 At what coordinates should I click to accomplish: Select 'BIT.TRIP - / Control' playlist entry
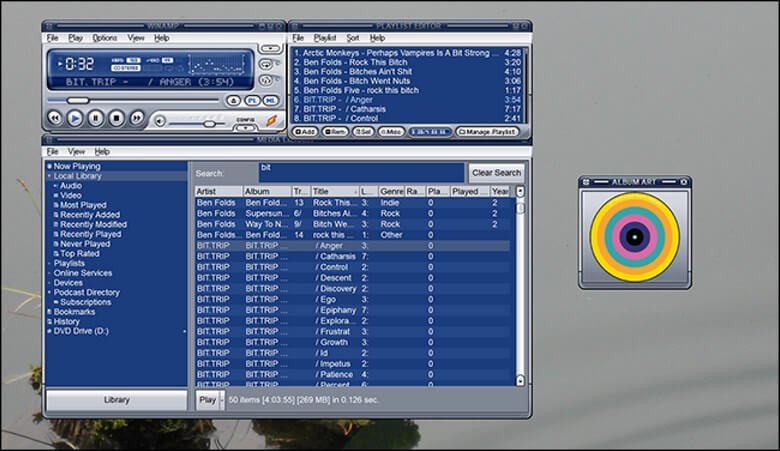(407, 118)
